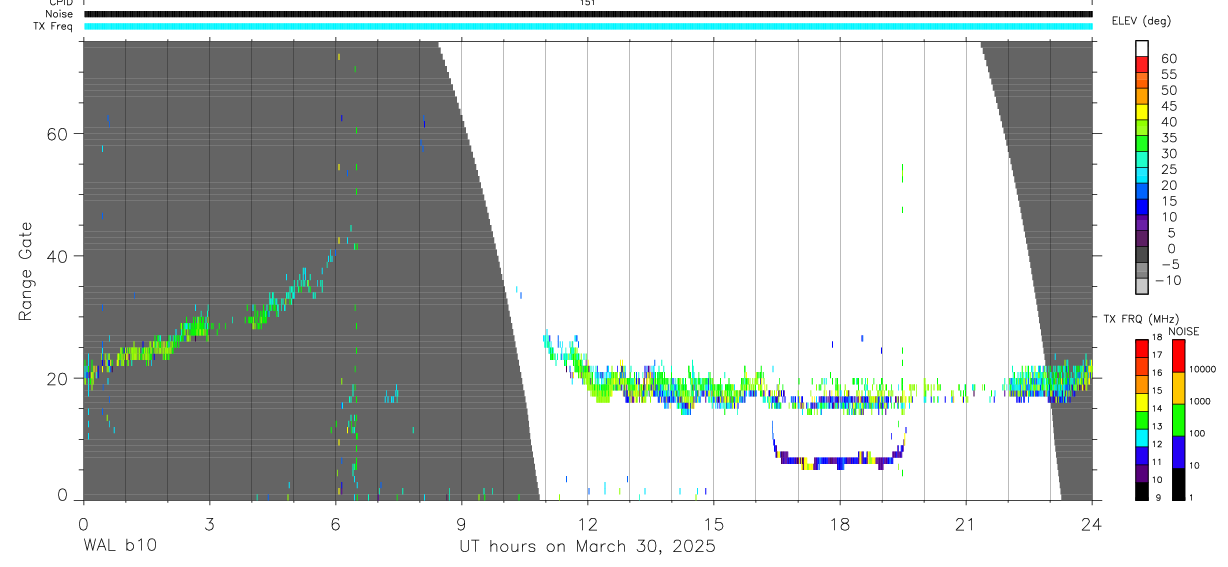This screenshot has height=567, width=1228.
Task: Select the red 17–18 MHz TX FRQ swatch
Action: point(1142,348)
